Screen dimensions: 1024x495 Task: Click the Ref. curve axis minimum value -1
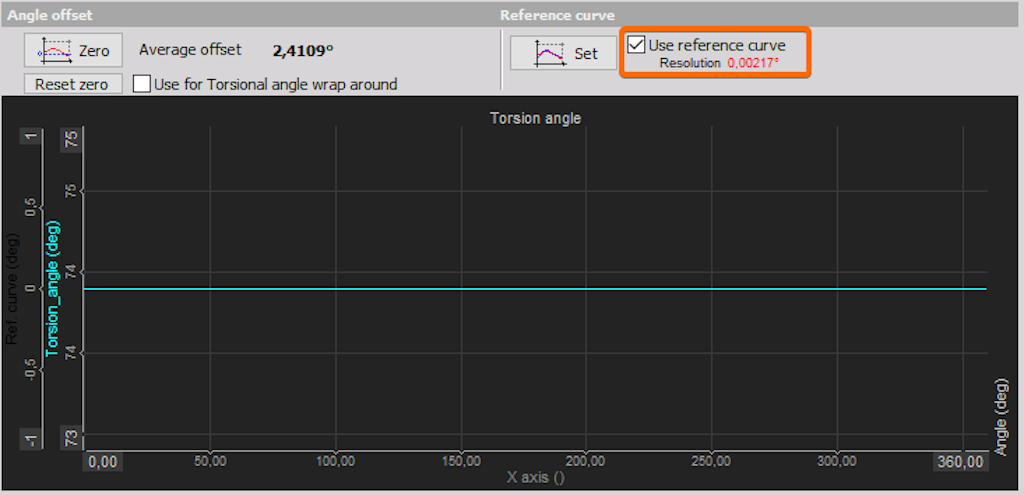pyautogui.click(x=31, y=439)
